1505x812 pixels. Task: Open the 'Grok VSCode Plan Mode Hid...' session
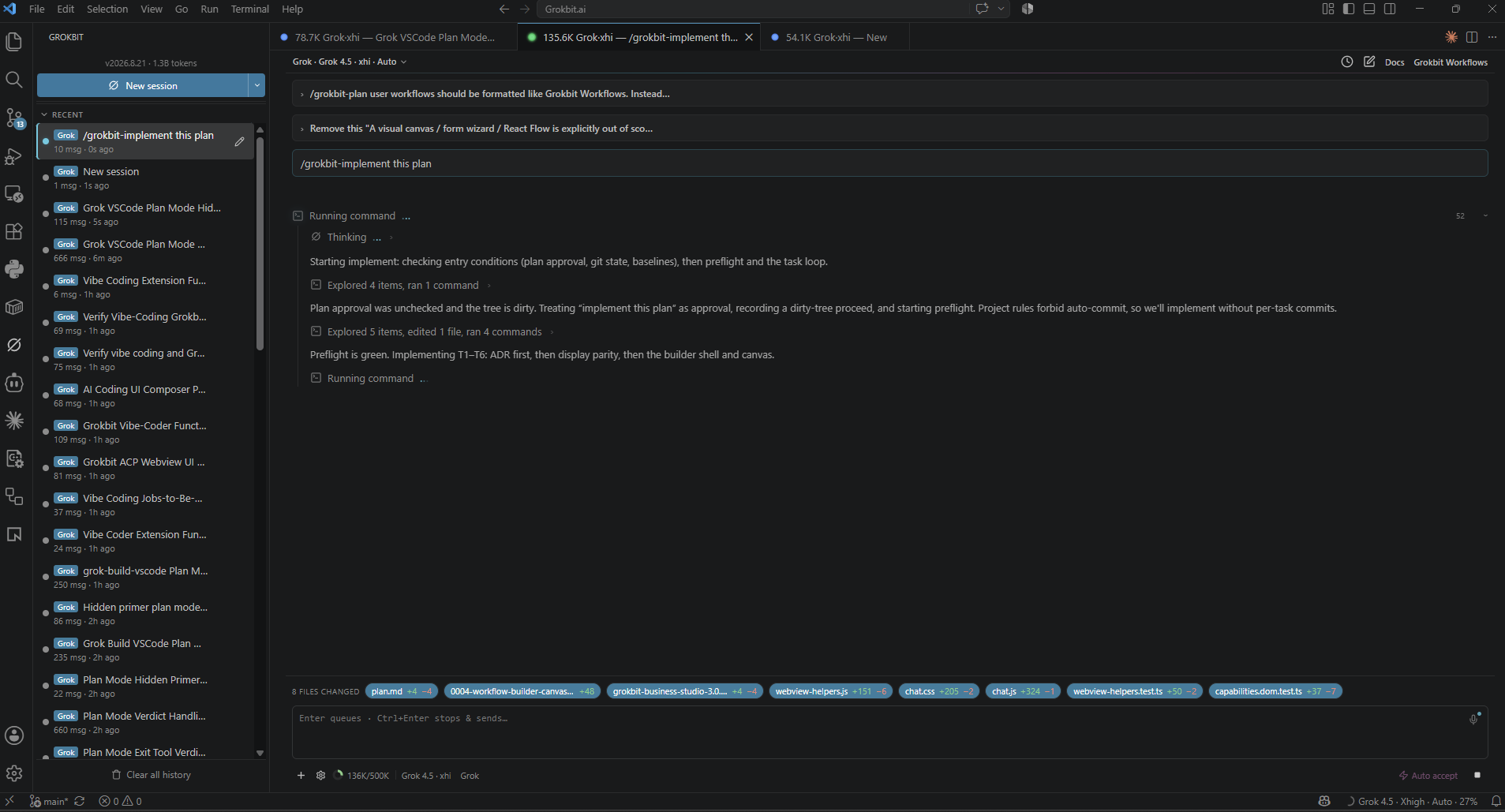146,215
